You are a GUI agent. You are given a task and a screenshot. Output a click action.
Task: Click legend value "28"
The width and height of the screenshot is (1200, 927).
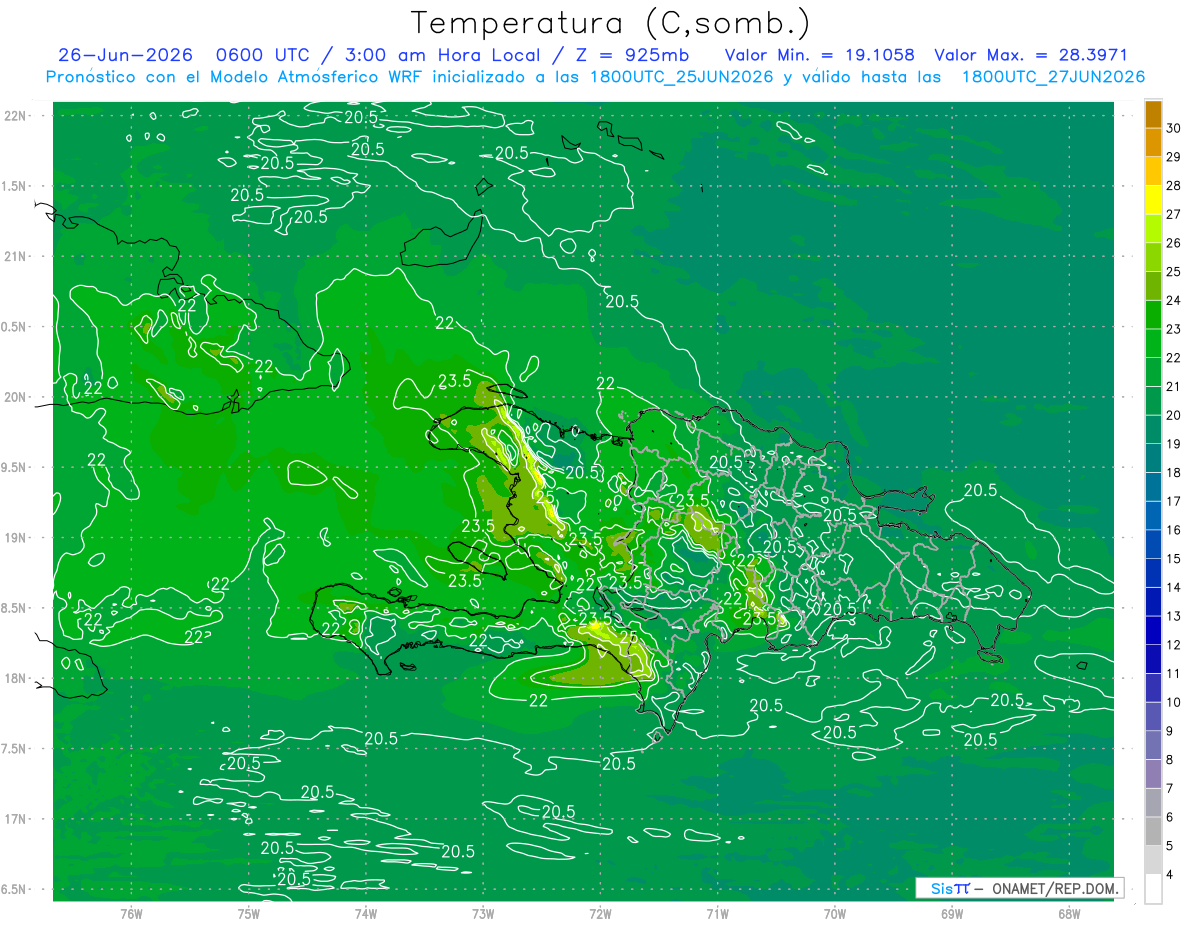(1174, 185)
